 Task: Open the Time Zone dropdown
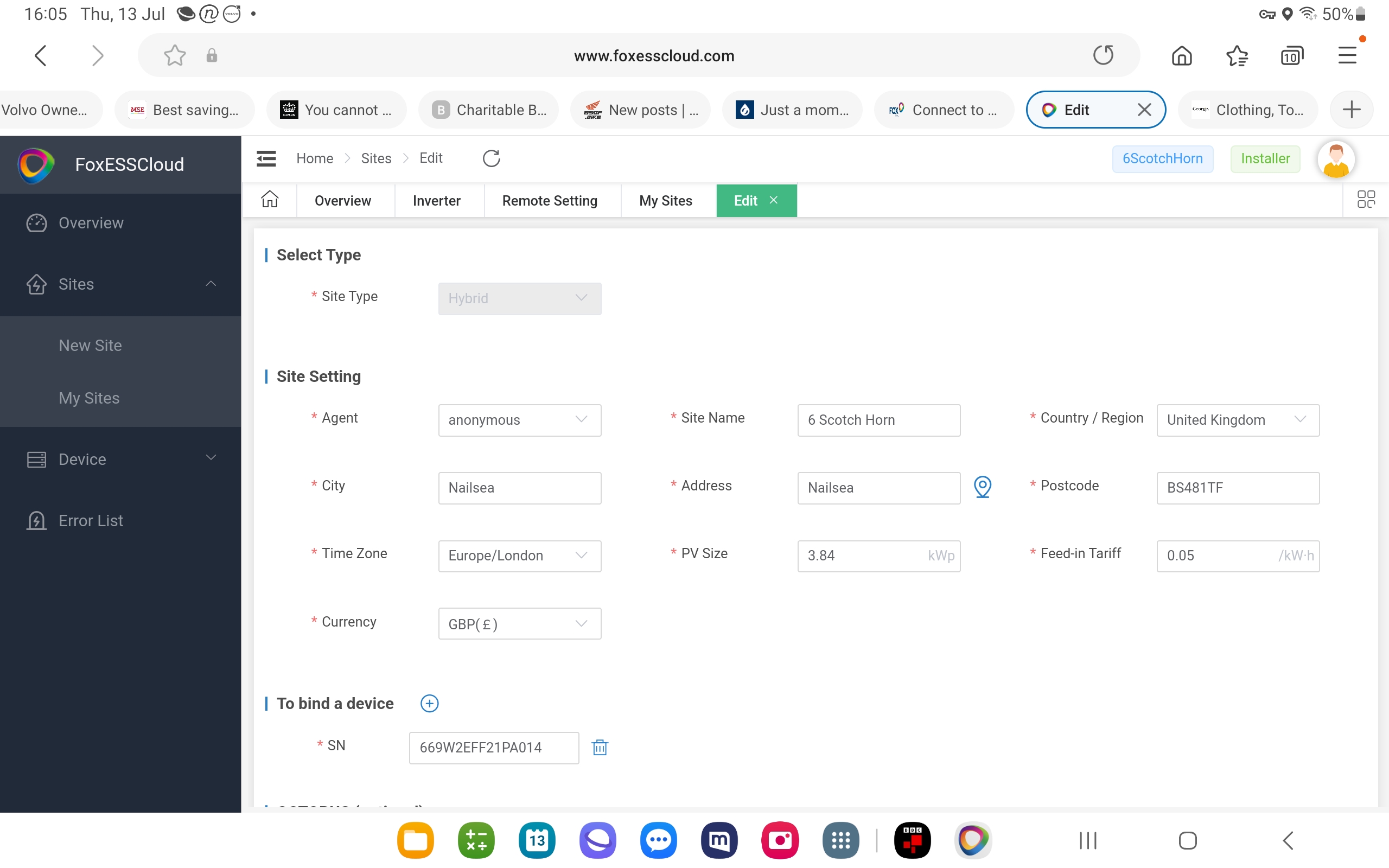[x=519, y=555]
